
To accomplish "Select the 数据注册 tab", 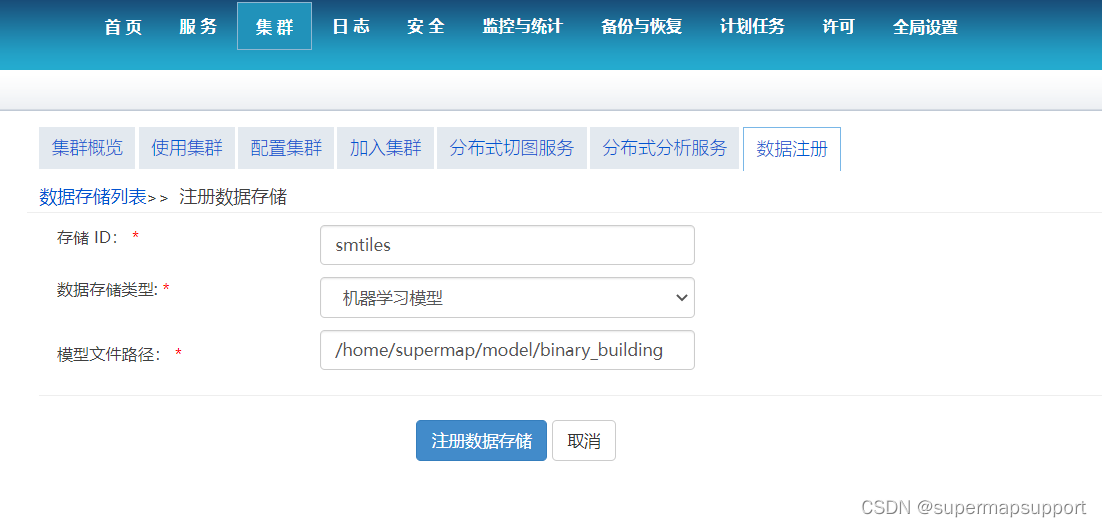I will point(792,148).
